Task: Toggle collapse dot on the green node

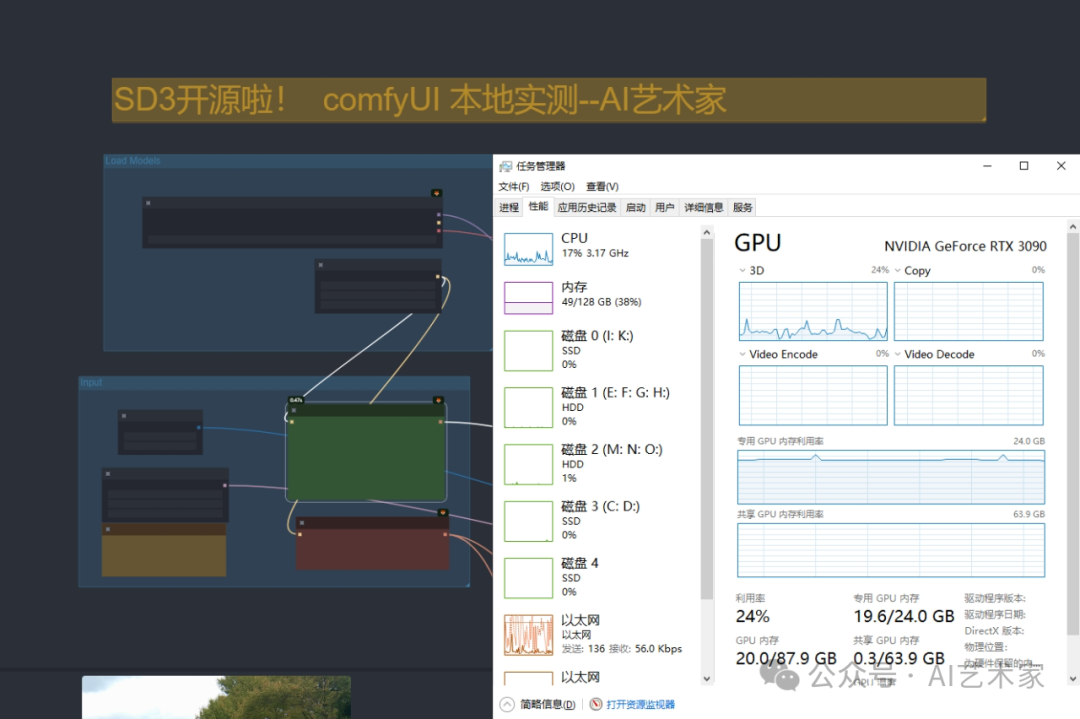Action: 292,409
